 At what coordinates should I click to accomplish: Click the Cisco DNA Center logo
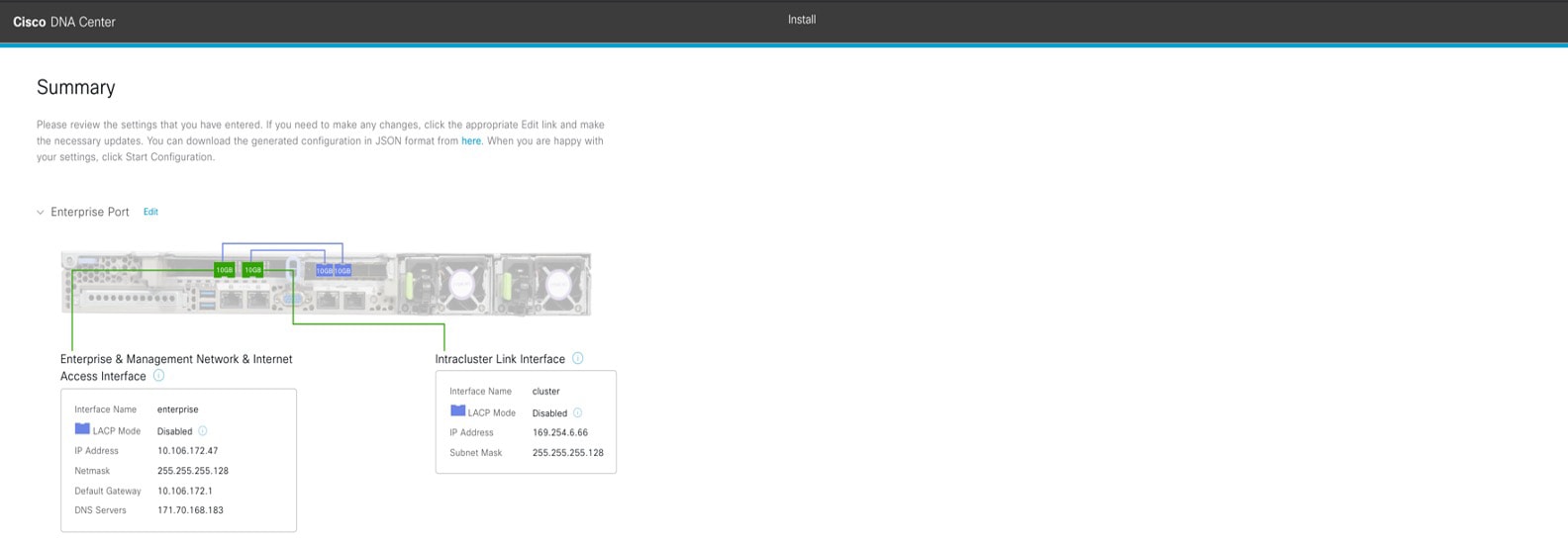click(x=64, y=22)
